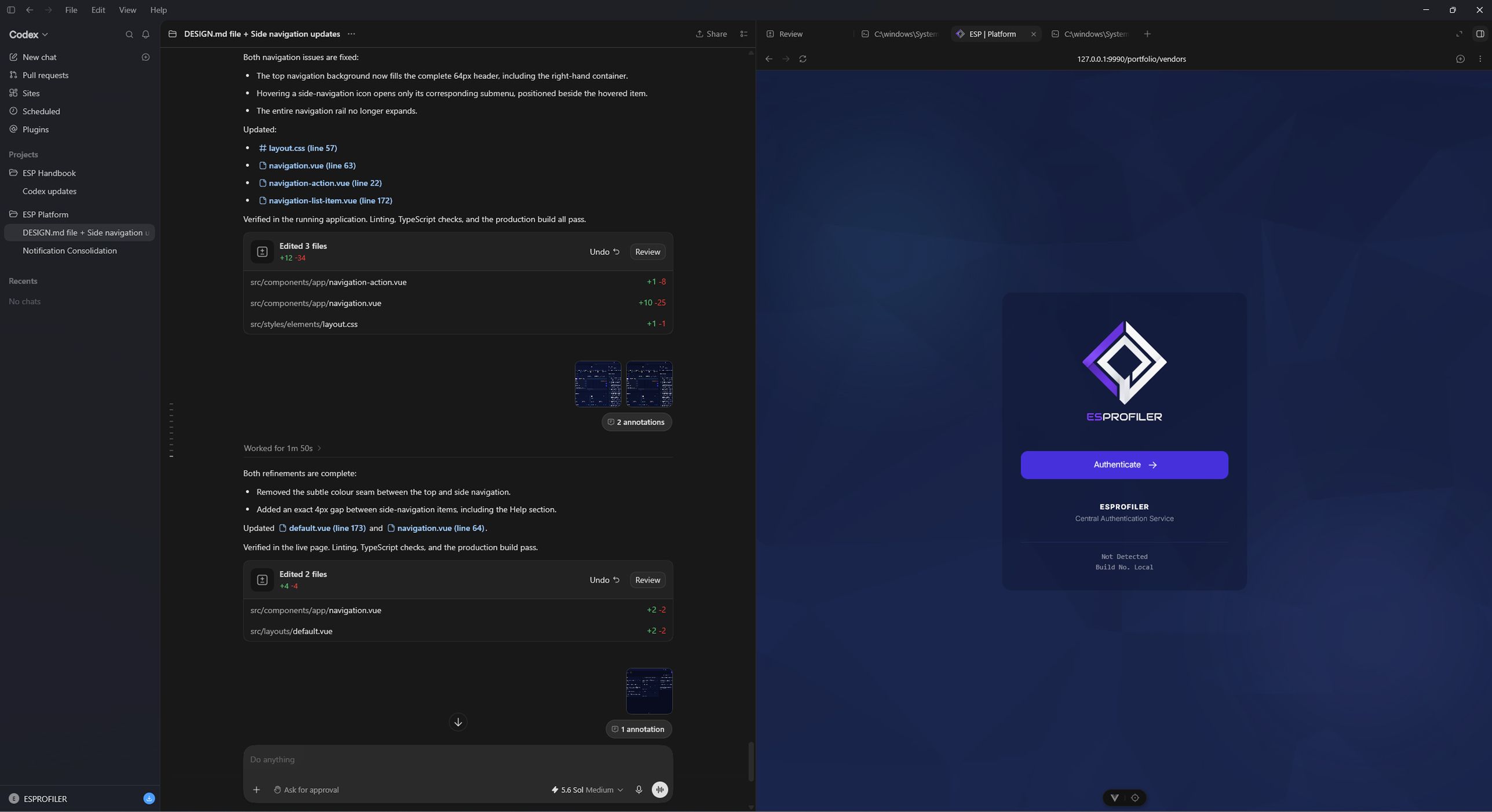Image resolution: width=1492 pixels, height=812 pixels.
Task: Undo the Edited 2 files changes
Action: [604, 580]
